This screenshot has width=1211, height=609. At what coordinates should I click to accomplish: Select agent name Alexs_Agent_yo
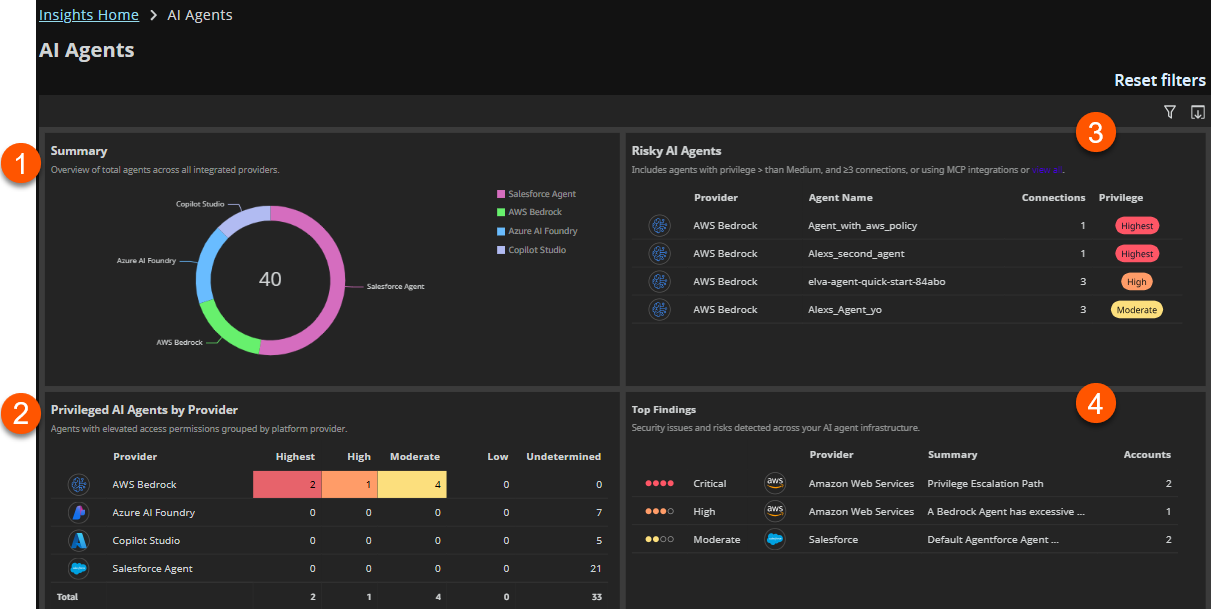click(x=845, y=310)
